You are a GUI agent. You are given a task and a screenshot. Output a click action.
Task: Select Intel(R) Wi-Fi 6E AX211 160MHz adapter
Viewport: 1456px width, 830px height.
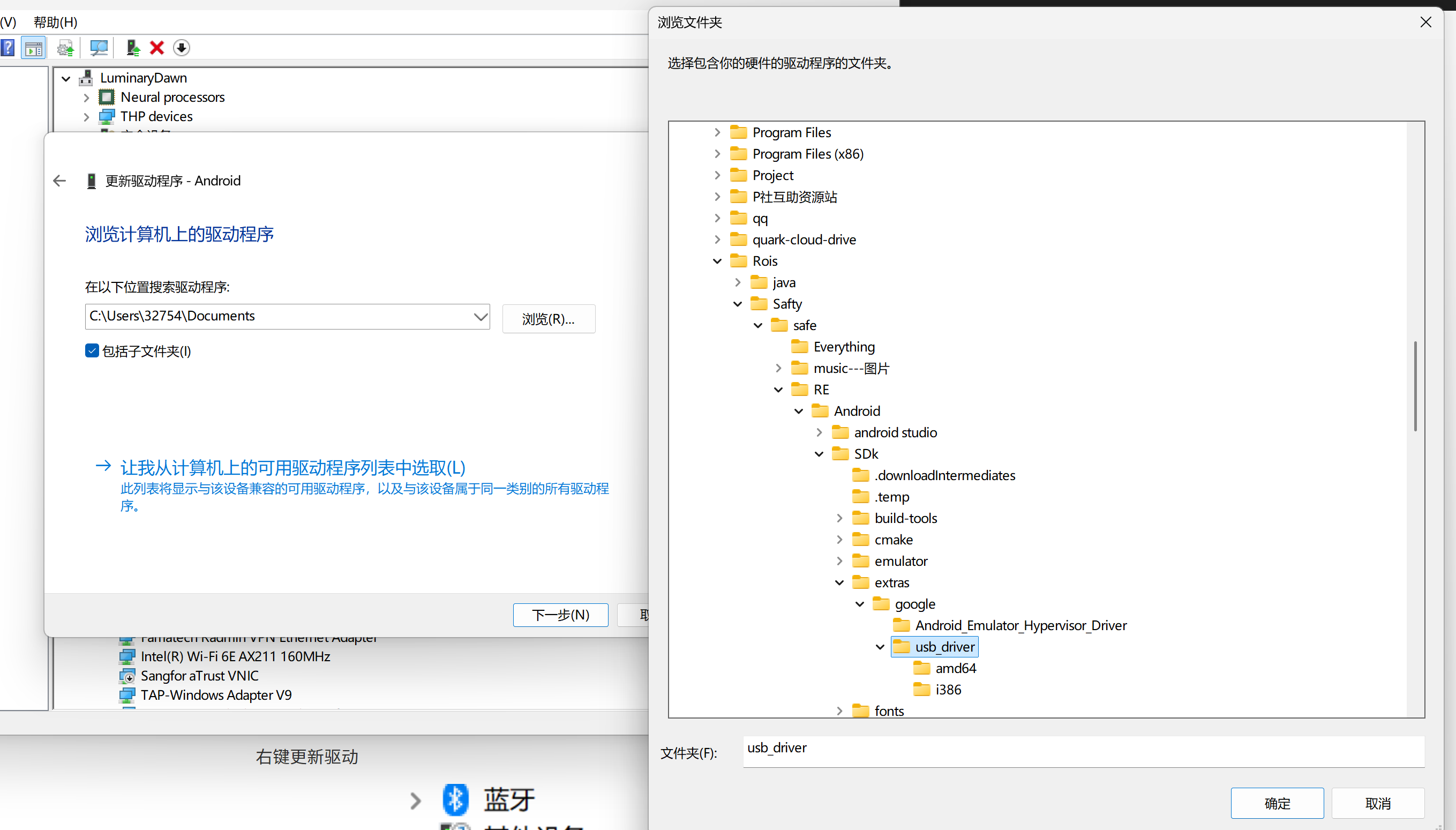point(235,656)
